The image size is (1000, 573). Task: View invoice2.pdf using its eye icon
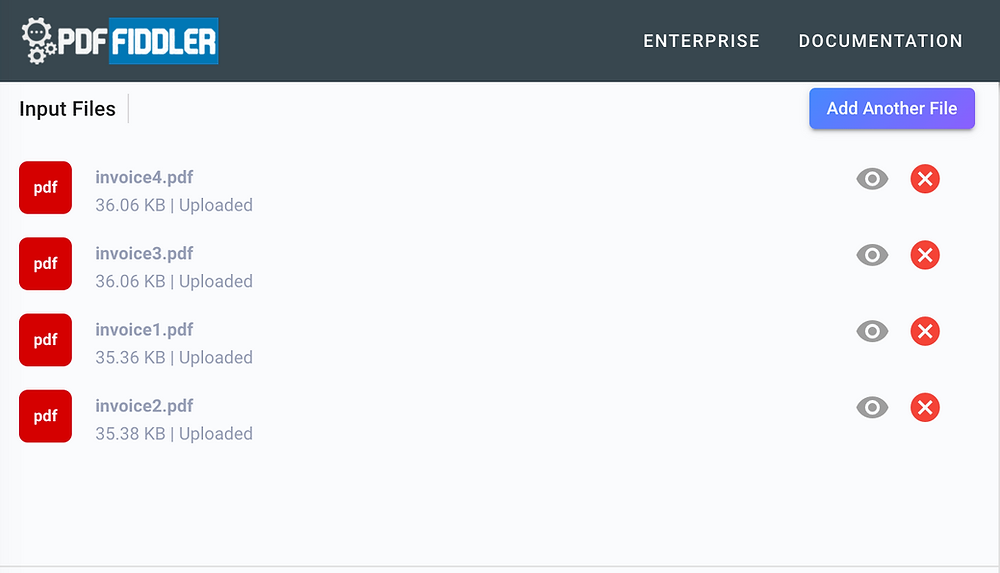[x=872, y=407]
